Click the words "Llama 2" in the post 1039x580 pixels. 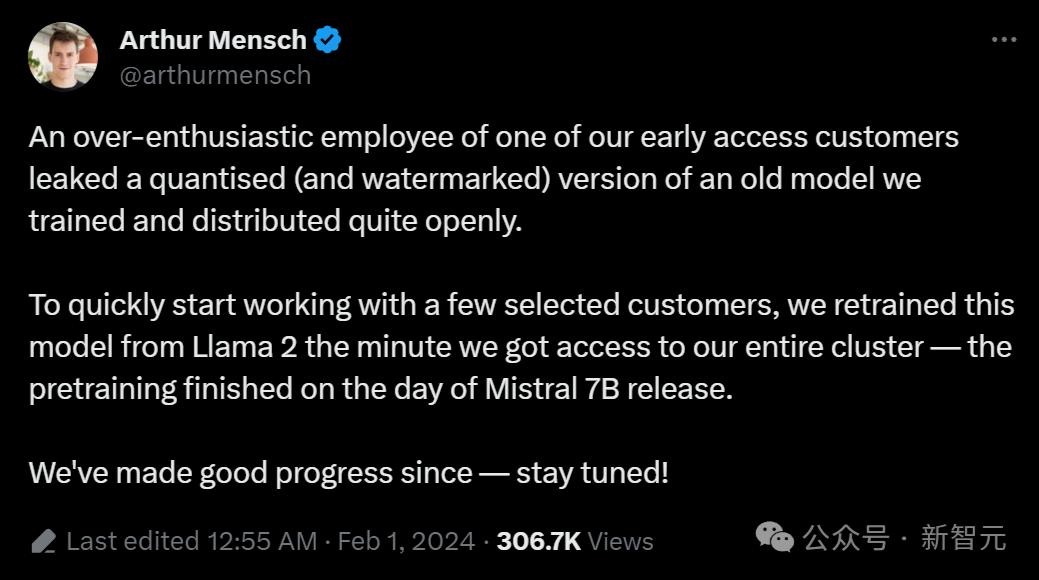(x=244, y=347)
